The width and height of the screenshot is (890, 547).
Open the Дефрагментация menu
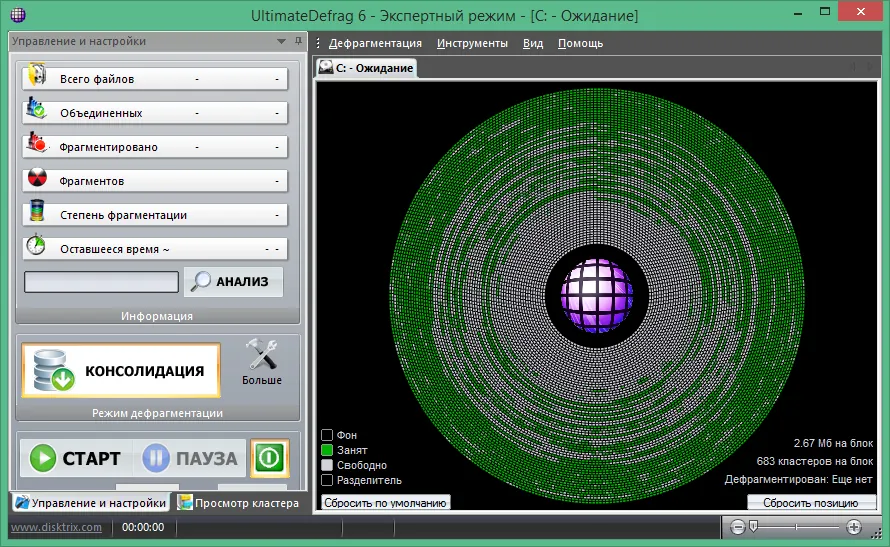click(375, 43)
